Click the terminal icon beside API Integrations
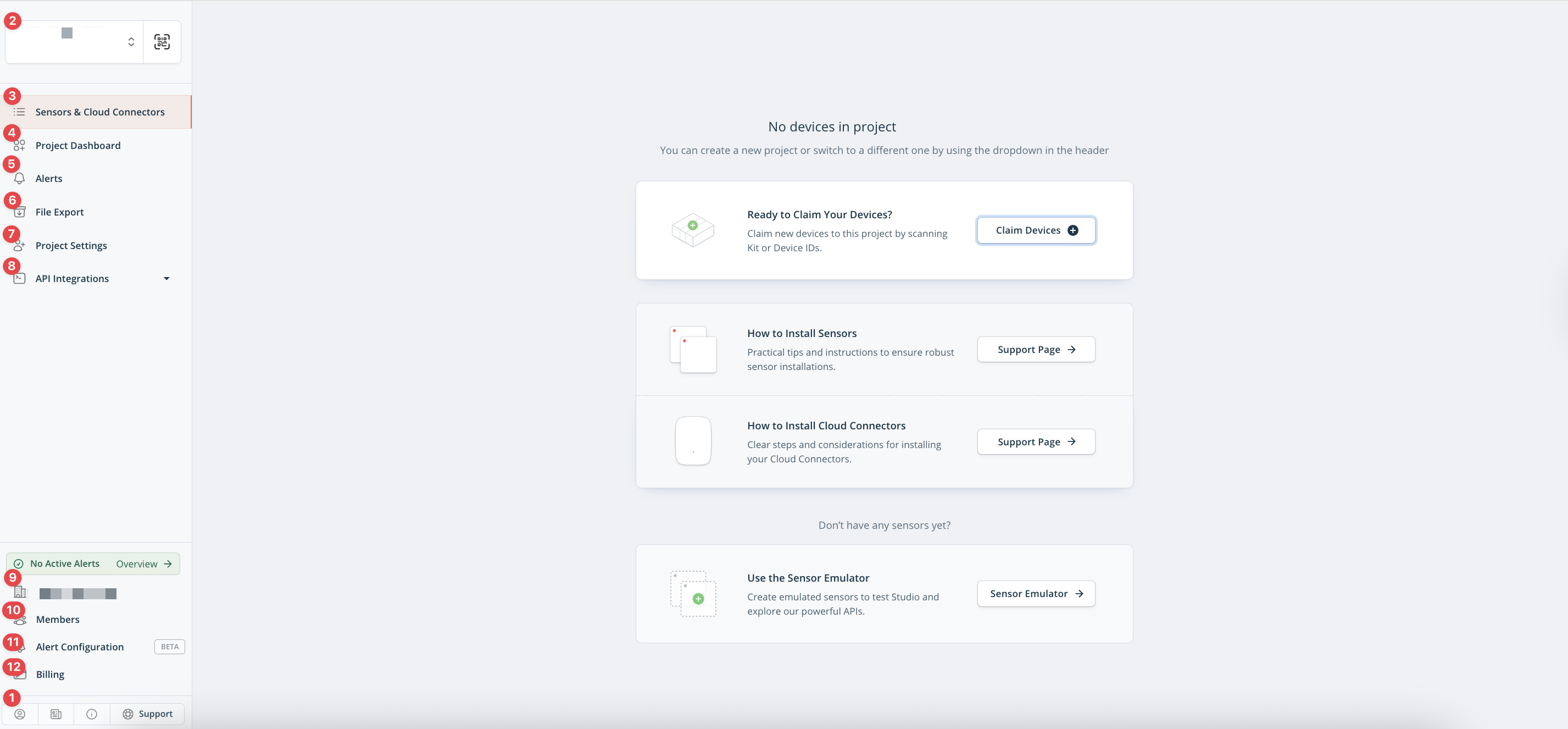The image size is (1568, 729). point(19,278)
